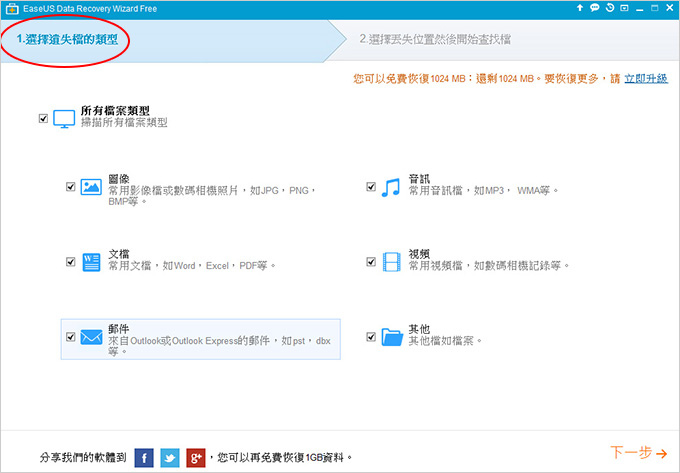Image resolution: width=680 pixels, height=473 pixels.
Task: Click the EaseUS app logo in title bar
Action: point(12,9)
